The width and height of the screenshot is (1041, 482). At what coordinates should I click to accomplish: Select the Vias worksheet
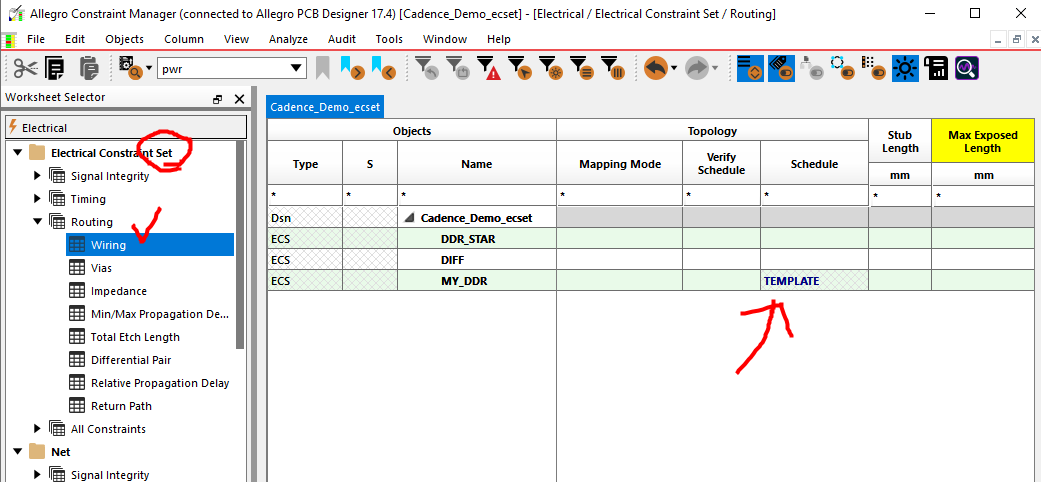tap(101, 268)
